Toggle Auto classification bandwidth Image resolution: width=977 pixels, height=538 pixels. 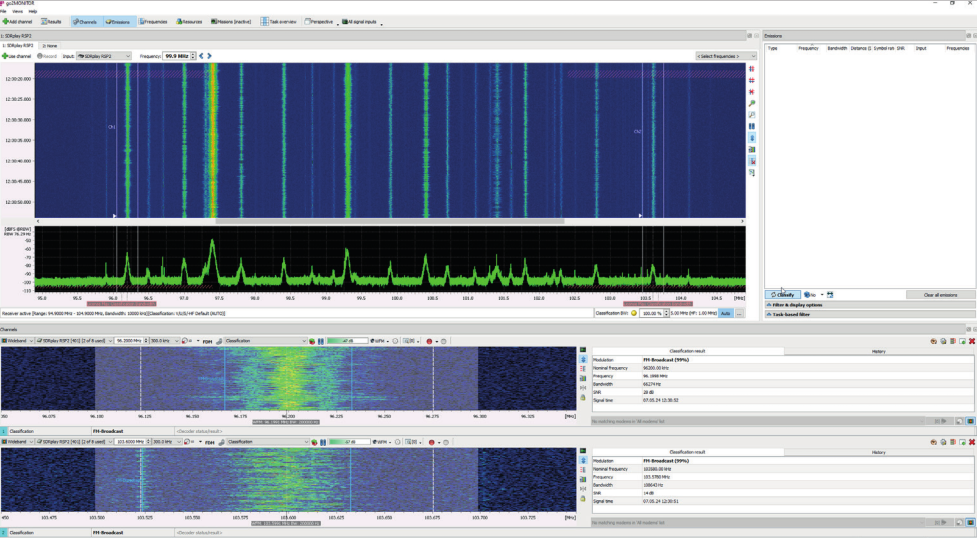(725, 313)
